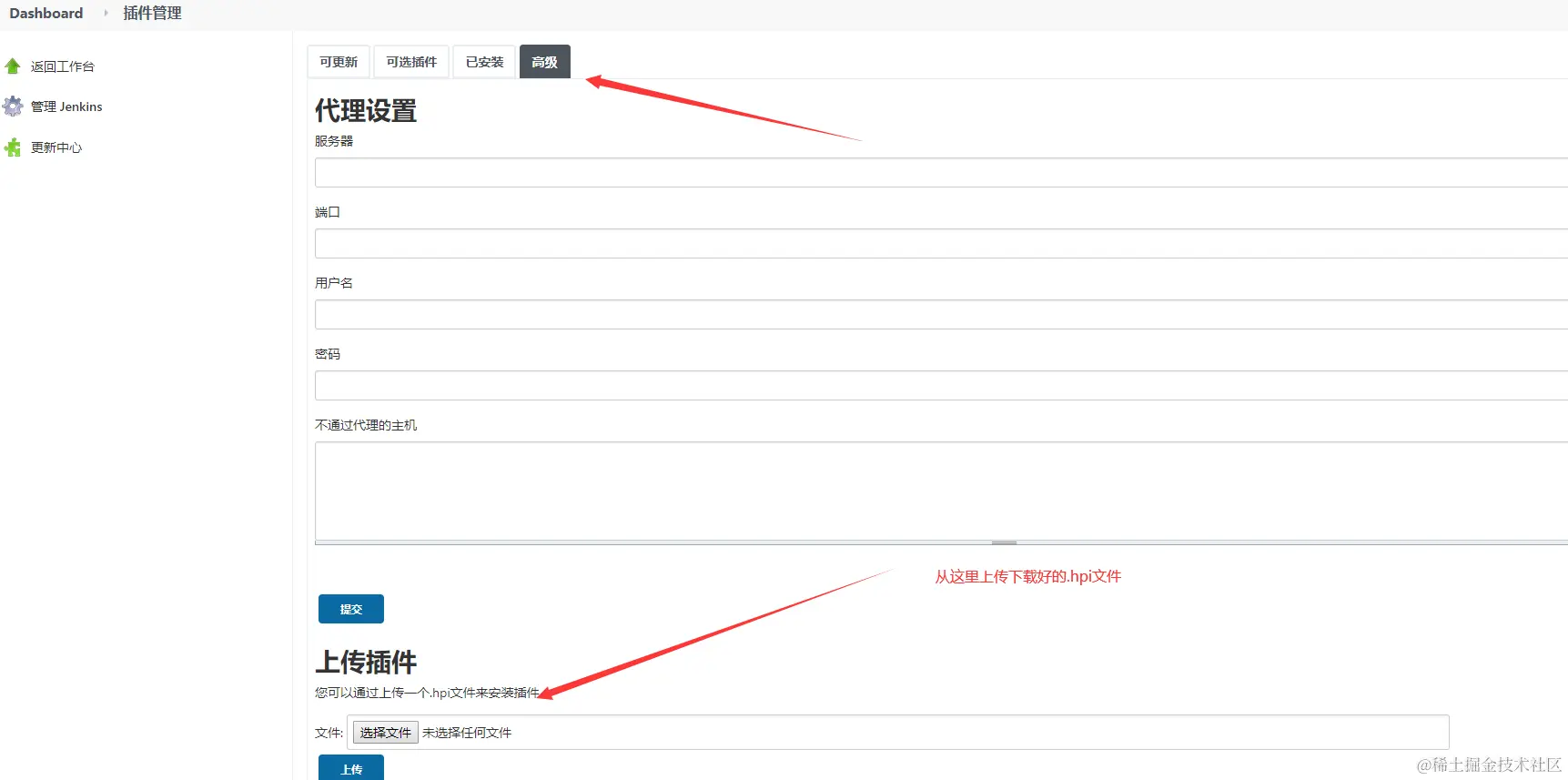
Task: Click the 代理设置 heading
Action: [366, 111]
